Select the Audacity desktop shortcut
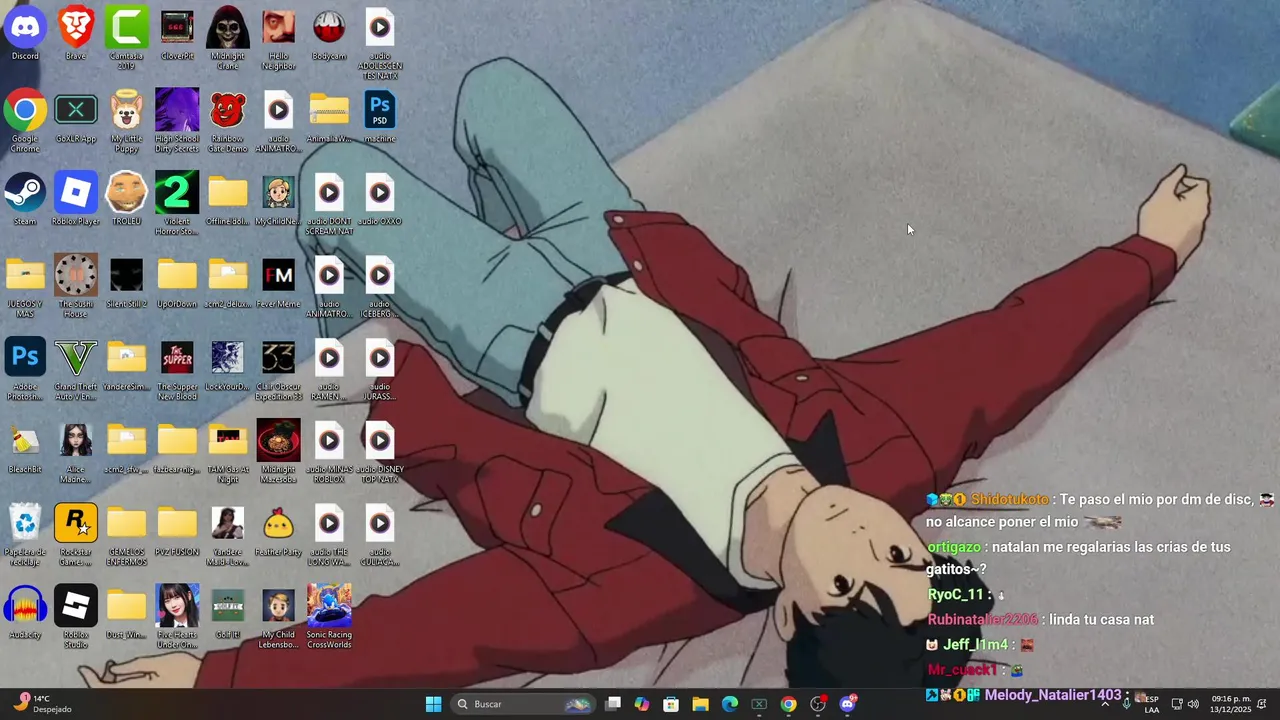 point(25,612)
